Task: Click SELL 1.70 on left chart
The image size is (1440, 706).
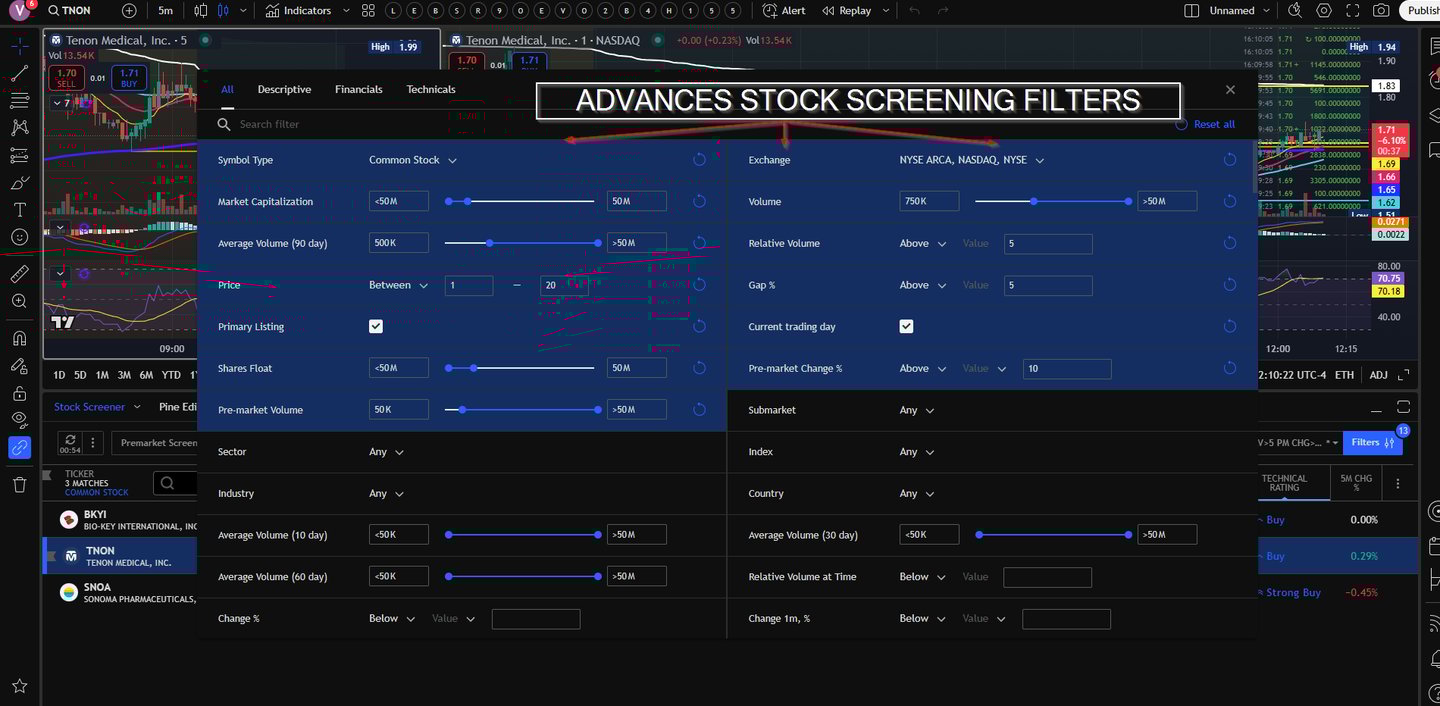Action: click(67, 78)
